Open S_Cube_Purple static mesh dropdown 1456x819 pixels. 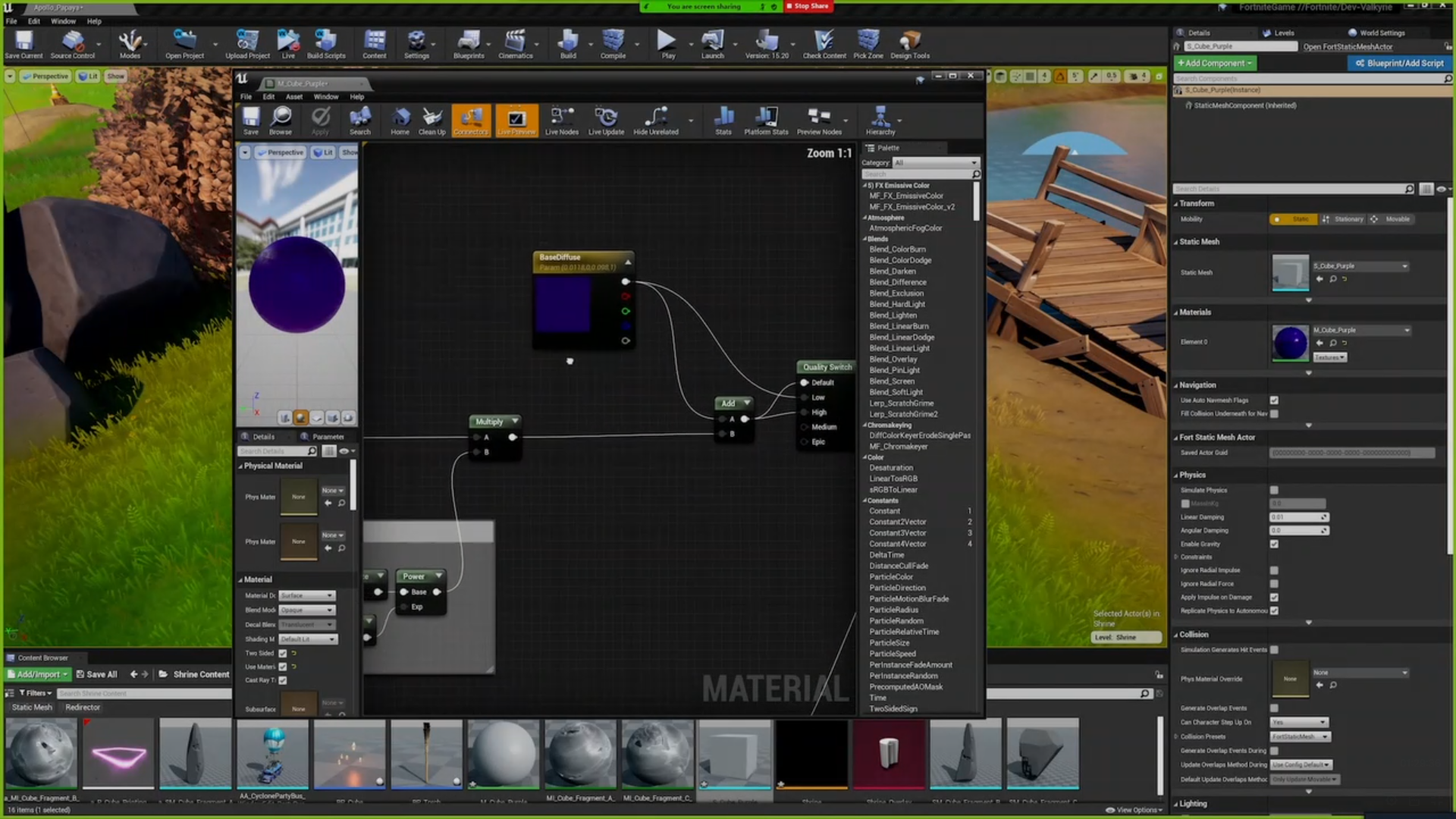1360,266
